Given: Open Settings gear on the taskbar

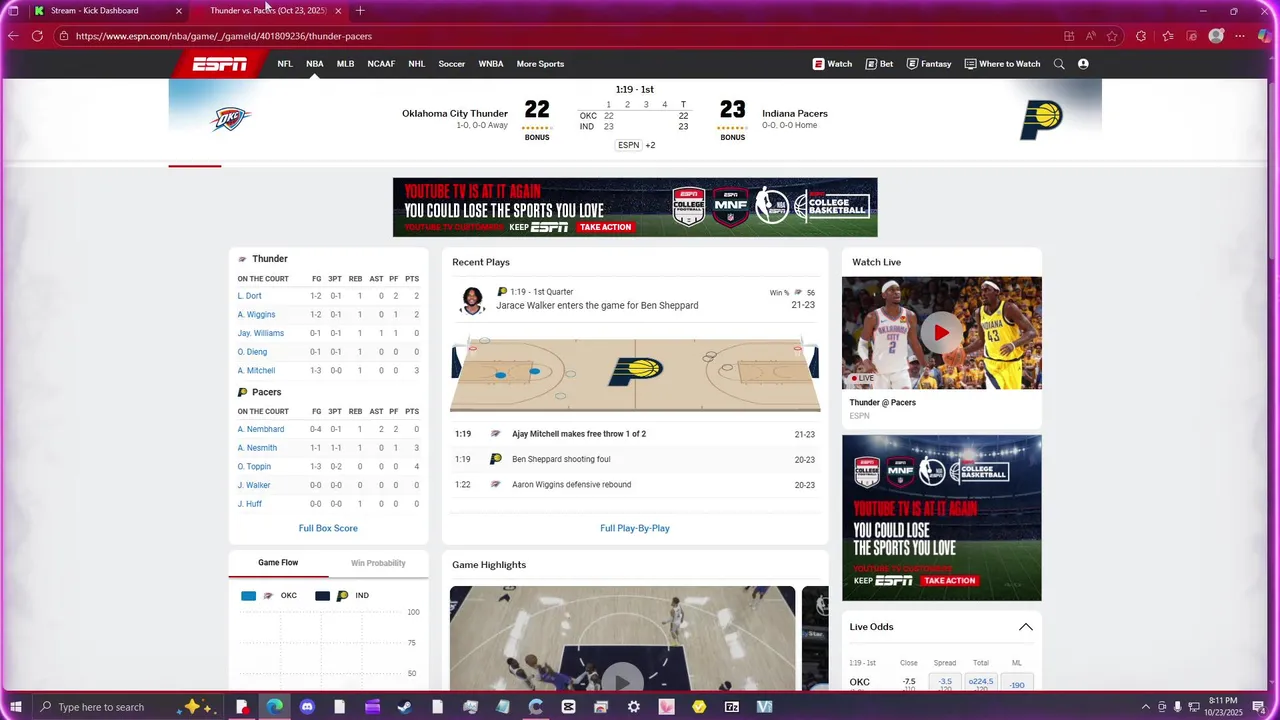Looking at the screenshot, I should pos(634,707).
